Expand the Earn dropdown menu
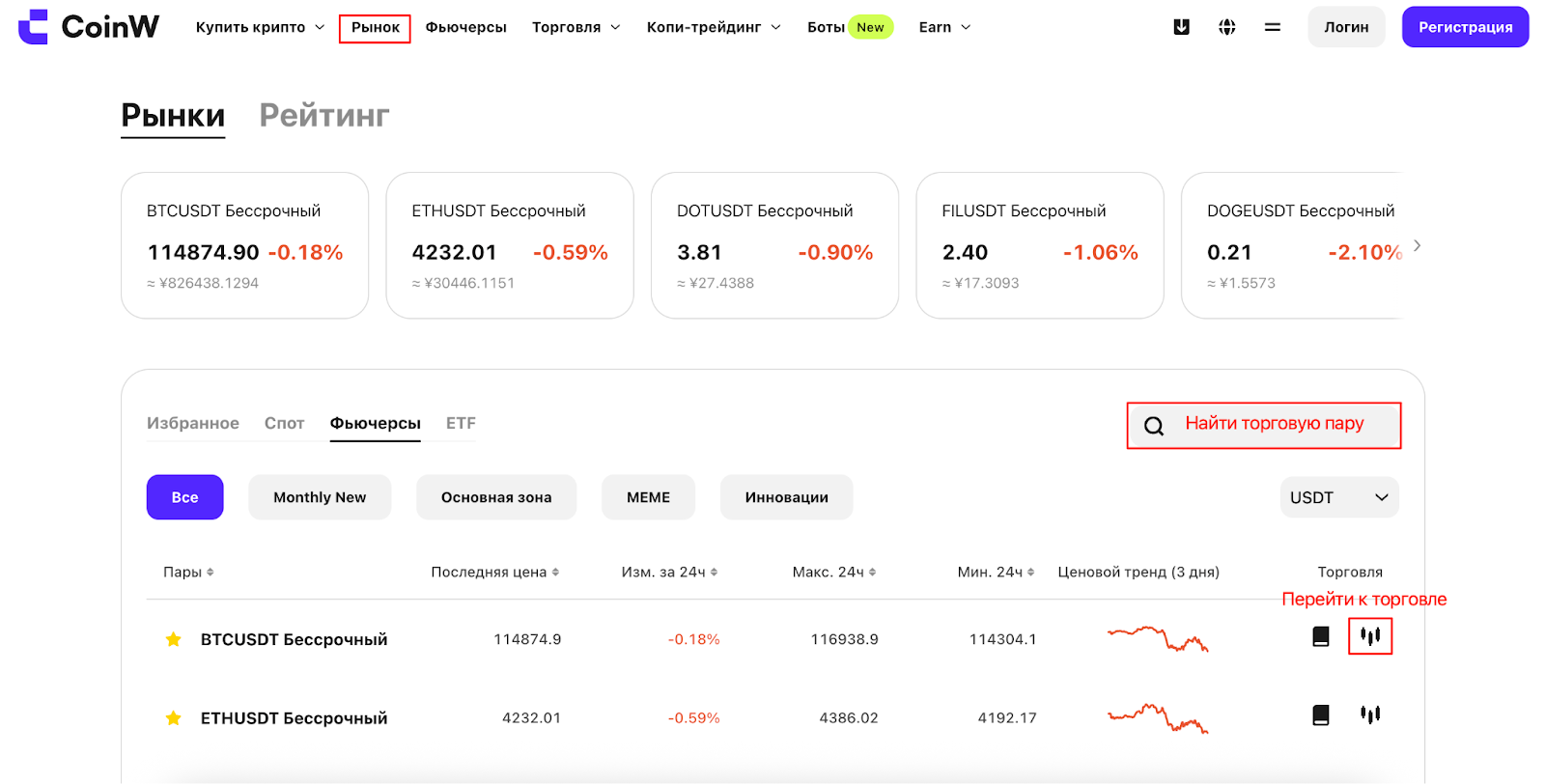 point(945,27)
